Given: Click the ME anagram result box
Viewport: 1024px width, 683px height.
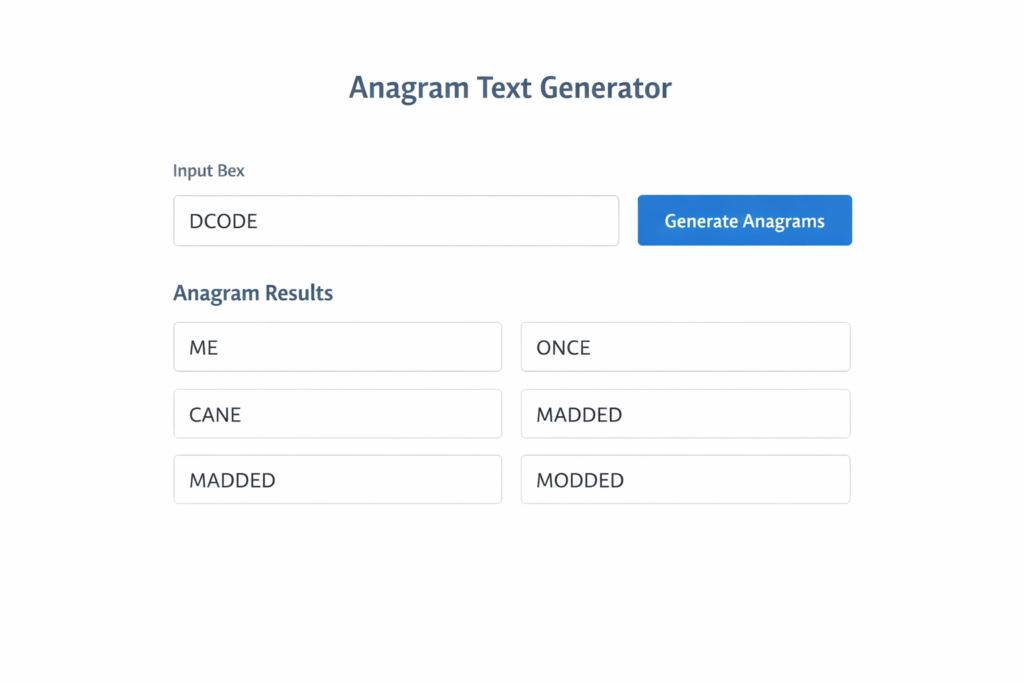Looking at the screenshot, I should coord(337,347).
